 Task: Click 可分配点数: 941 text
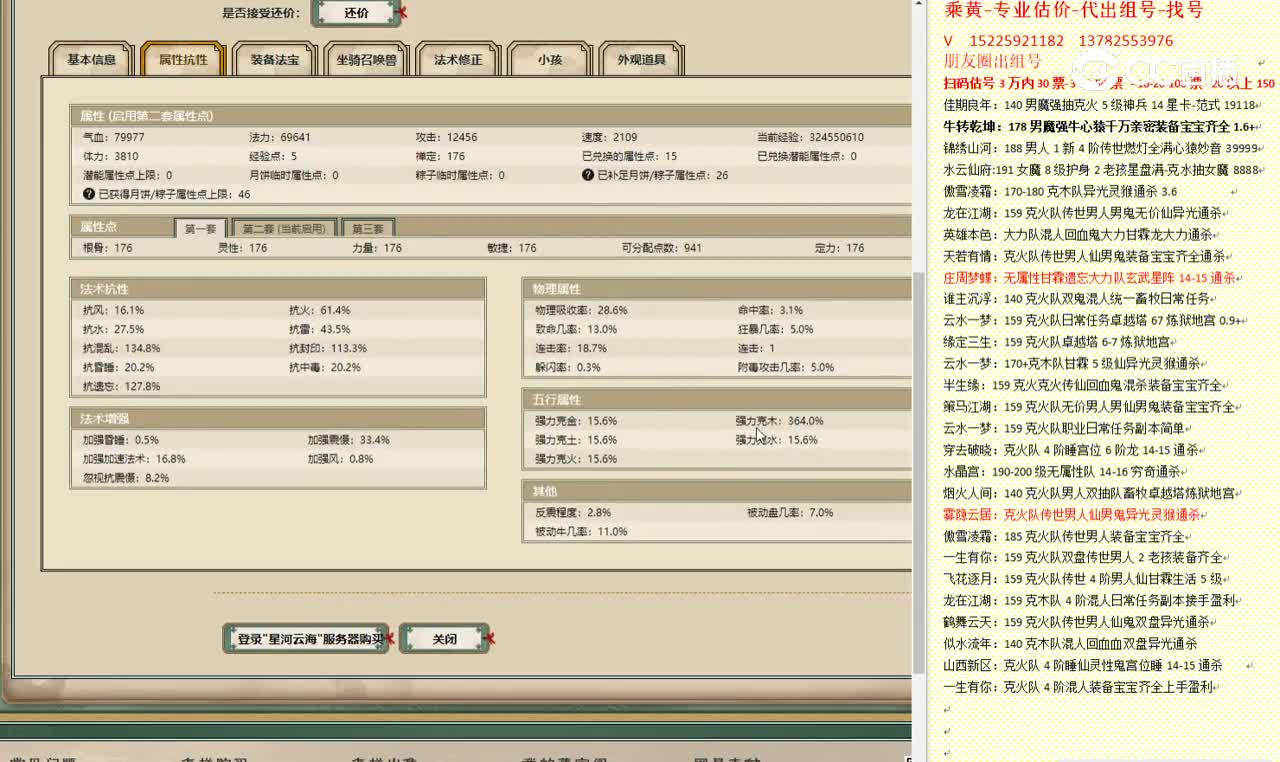(661, 248)
